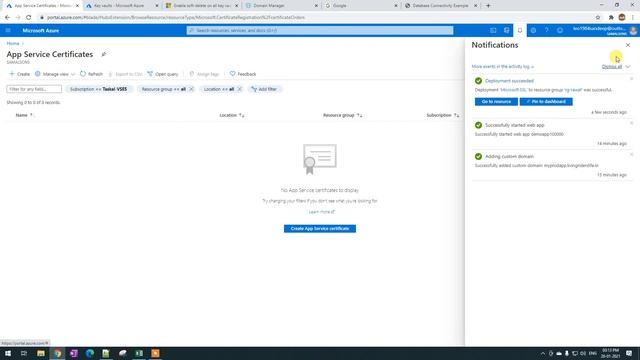Open Windows Action Center icon
Viewport: 640px width, 360px height.
629,353
